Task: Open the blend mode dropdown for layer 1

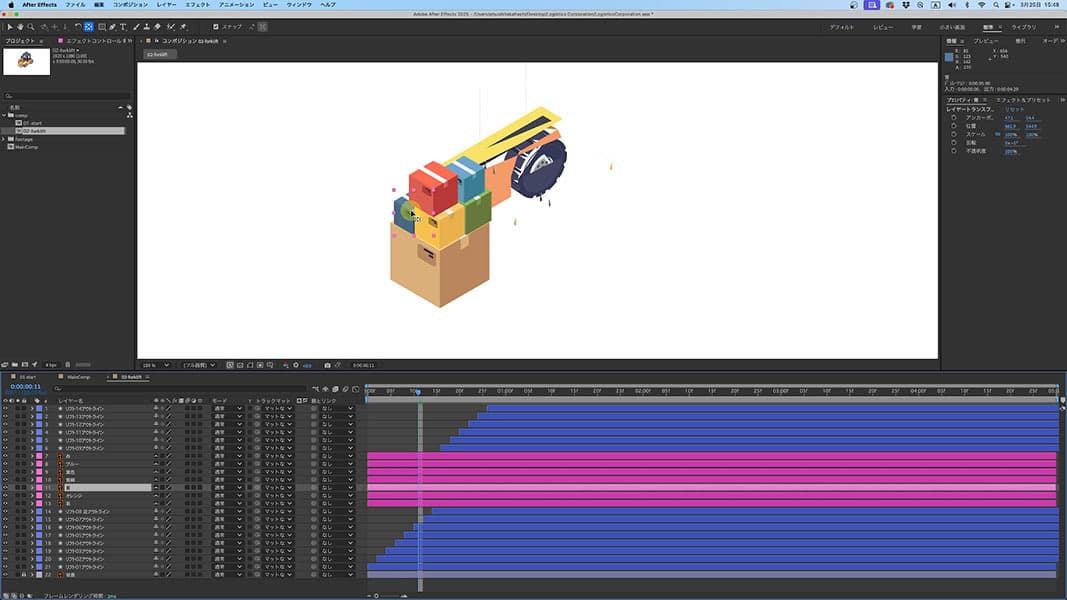Action: (227, 409)
